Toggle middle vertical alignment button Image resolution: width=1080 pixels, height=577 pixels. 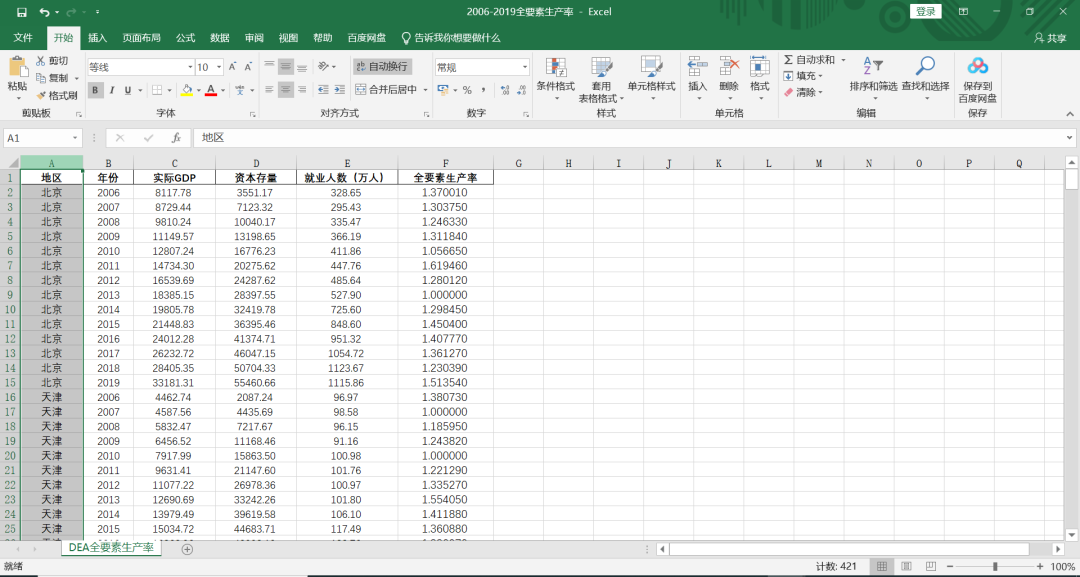286,67
